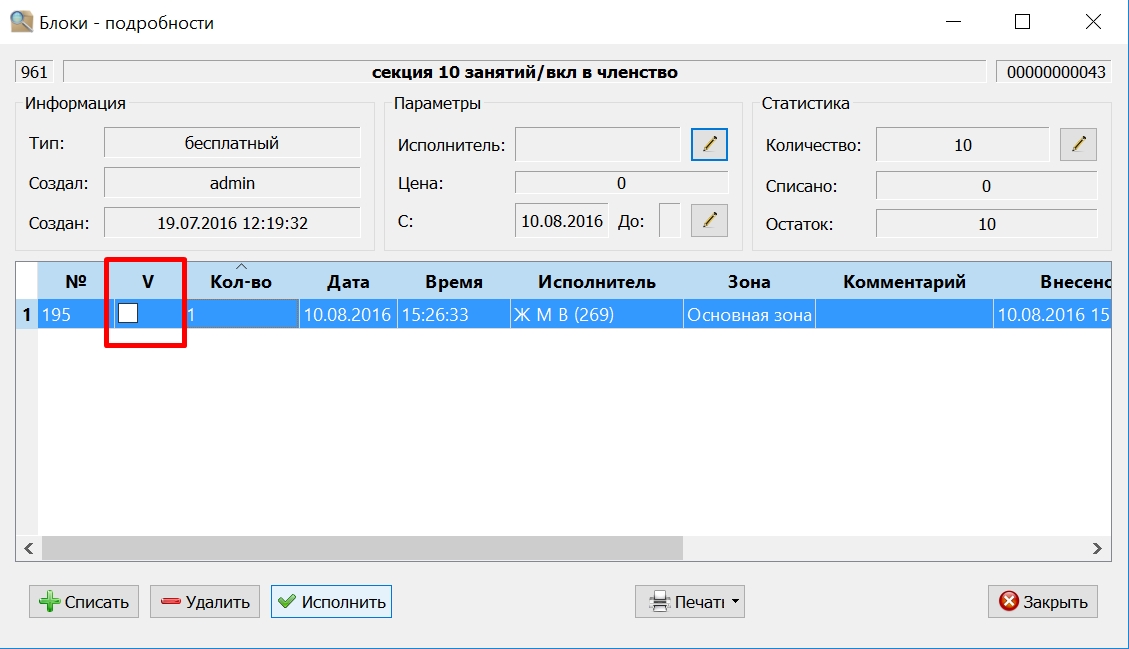Click the Кол-во cell with value 1
This screenshot has width=1129, height=649.
click(241, 315)
